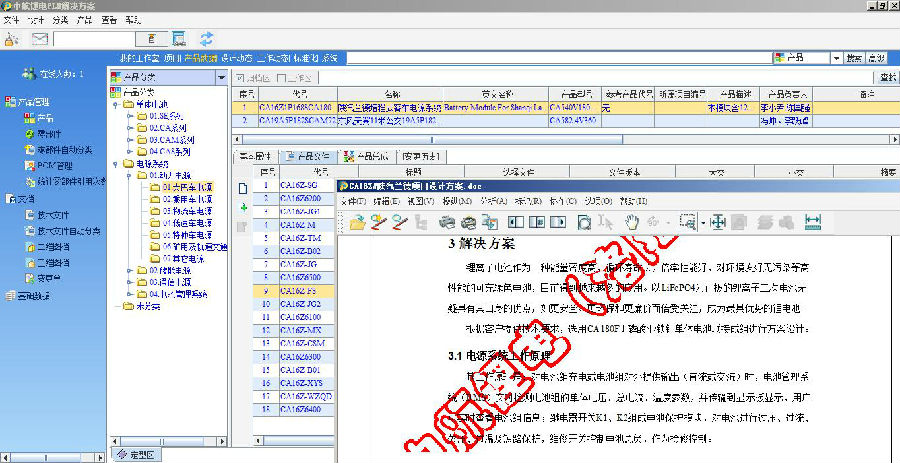Viewport: 900px width, 463px height.
Task: Select the right split-pane layout icon
Action: [558, 222]
